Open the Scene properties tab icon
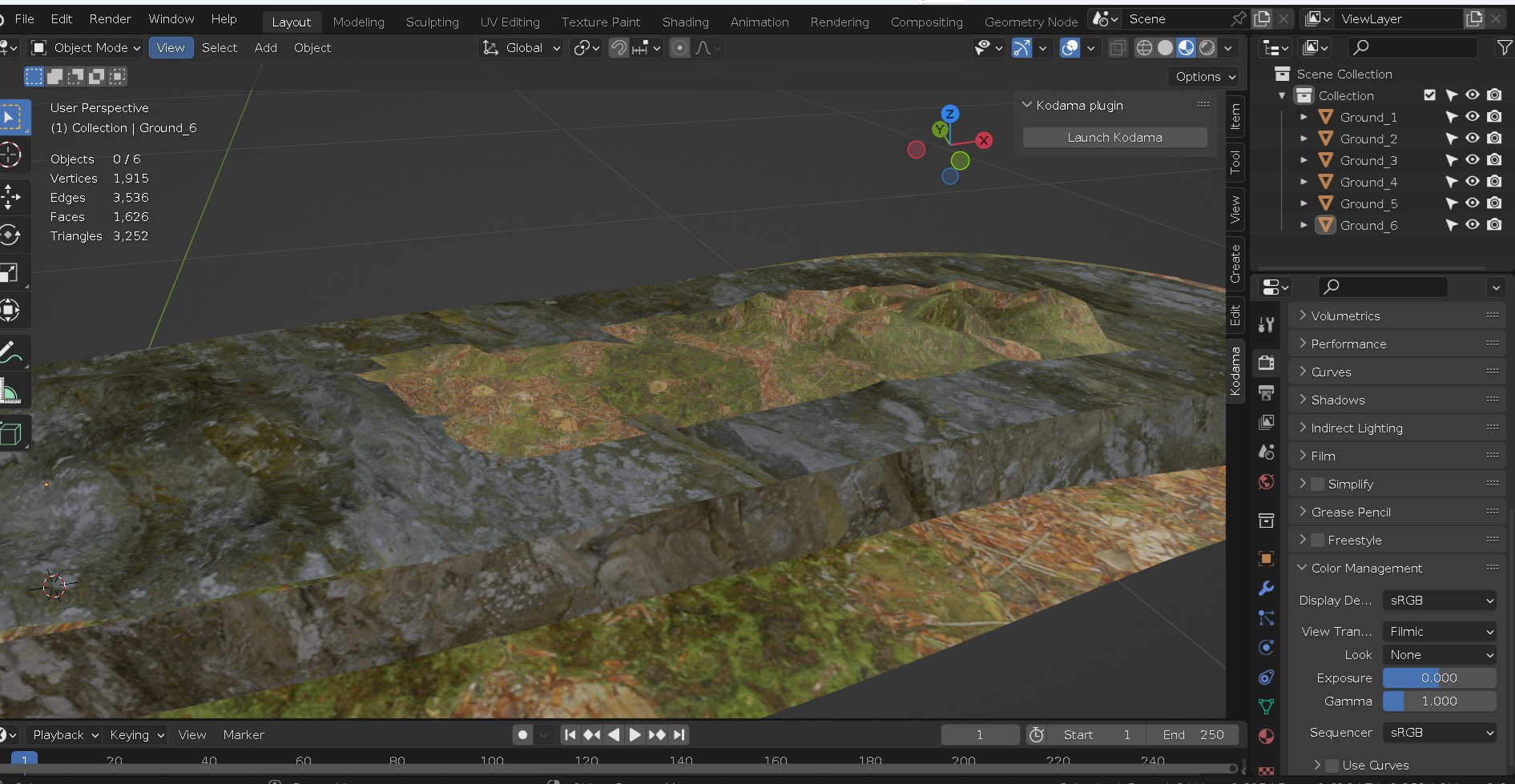Viewport: 1515px width, 784px height. (1266, 452)
